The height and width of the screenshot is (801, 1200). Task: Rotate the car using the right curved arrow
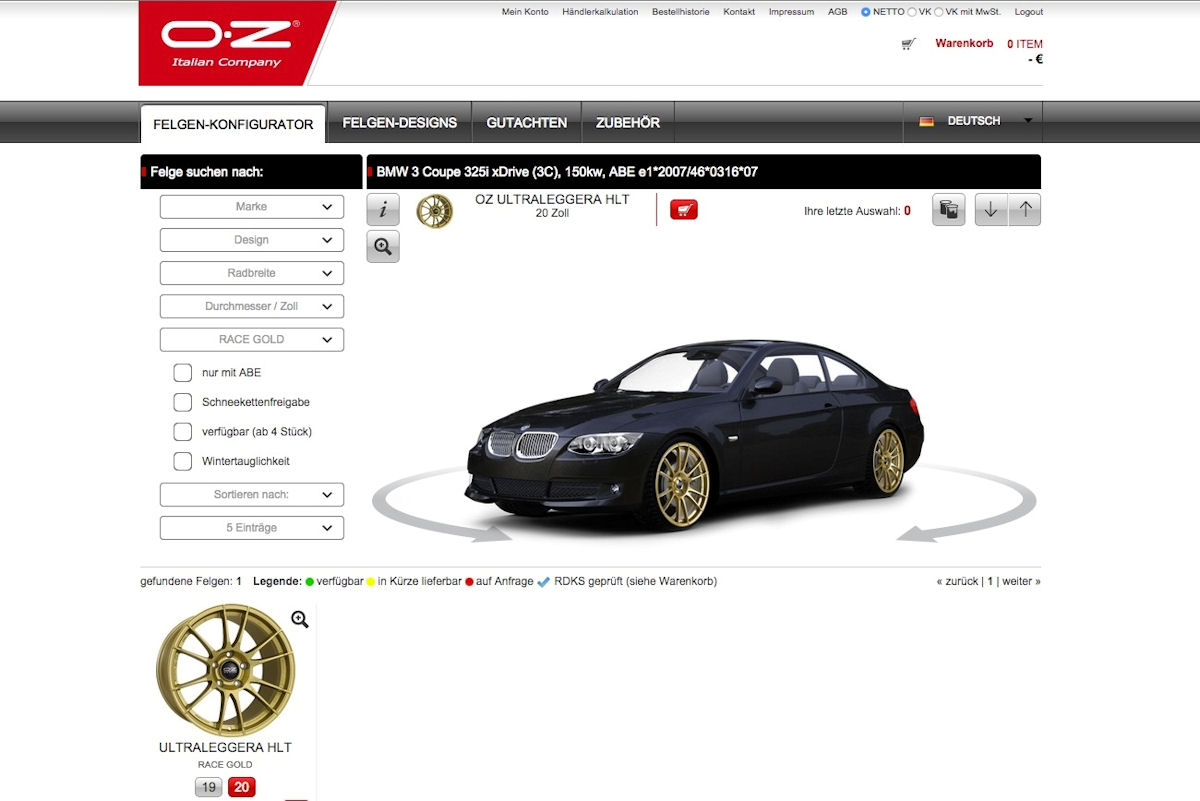click(967, 505)
